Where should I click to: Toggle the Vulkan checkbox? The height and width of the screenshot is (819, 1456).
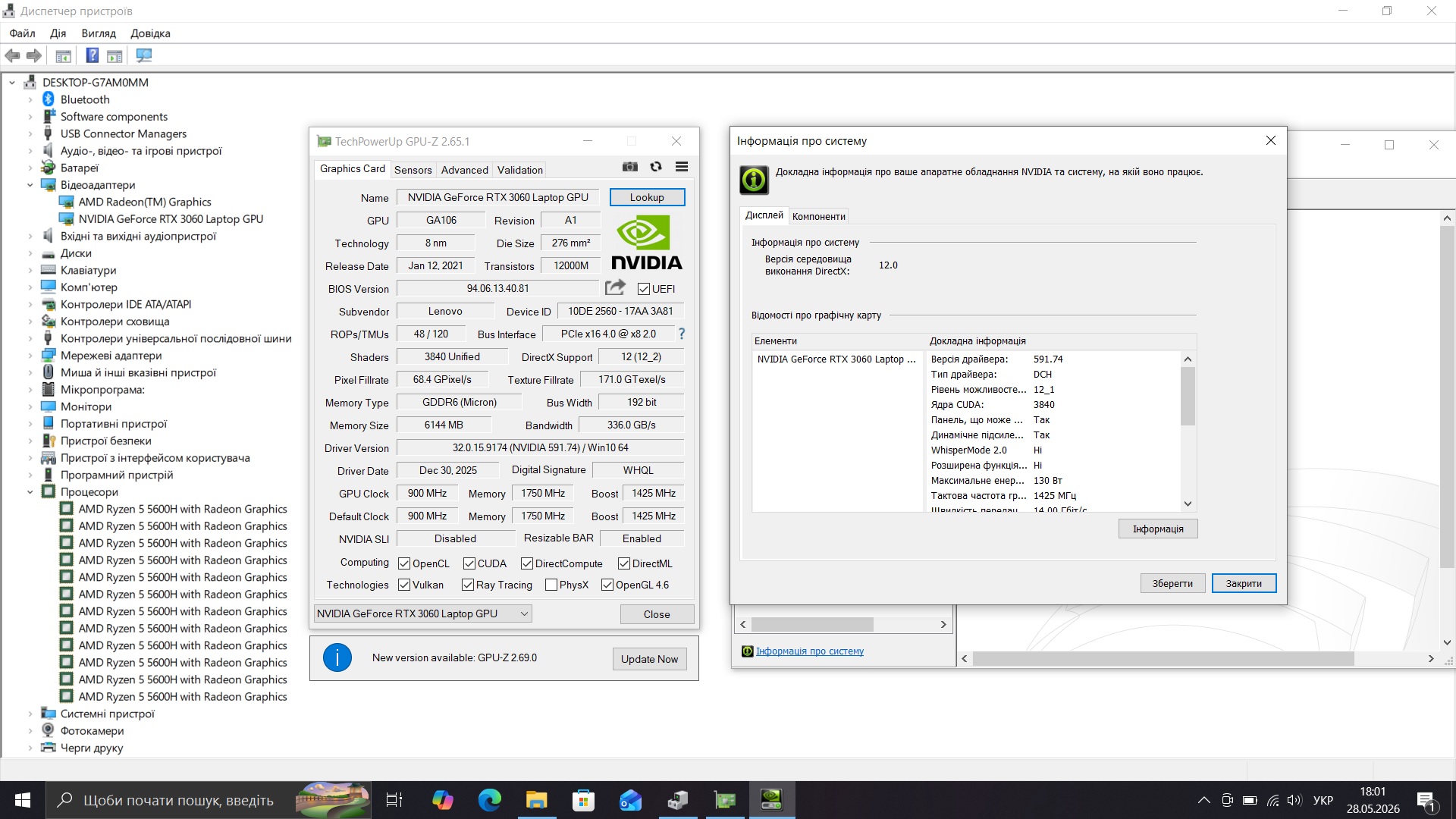[404, 585]
